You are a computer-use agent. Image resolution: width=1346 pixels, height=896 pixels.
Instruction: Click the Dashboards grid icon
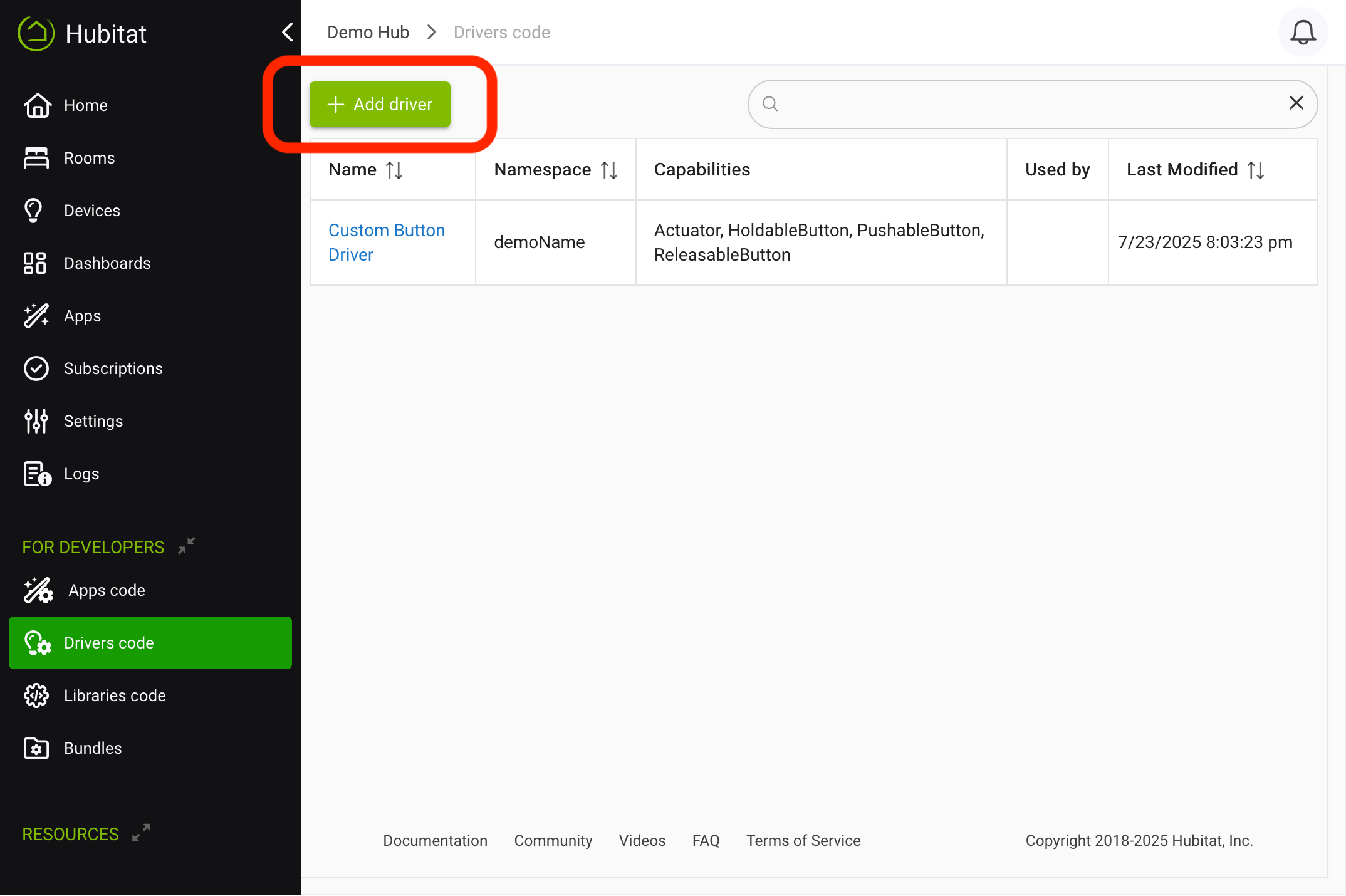pyautogui.click(x=34, y=263)
